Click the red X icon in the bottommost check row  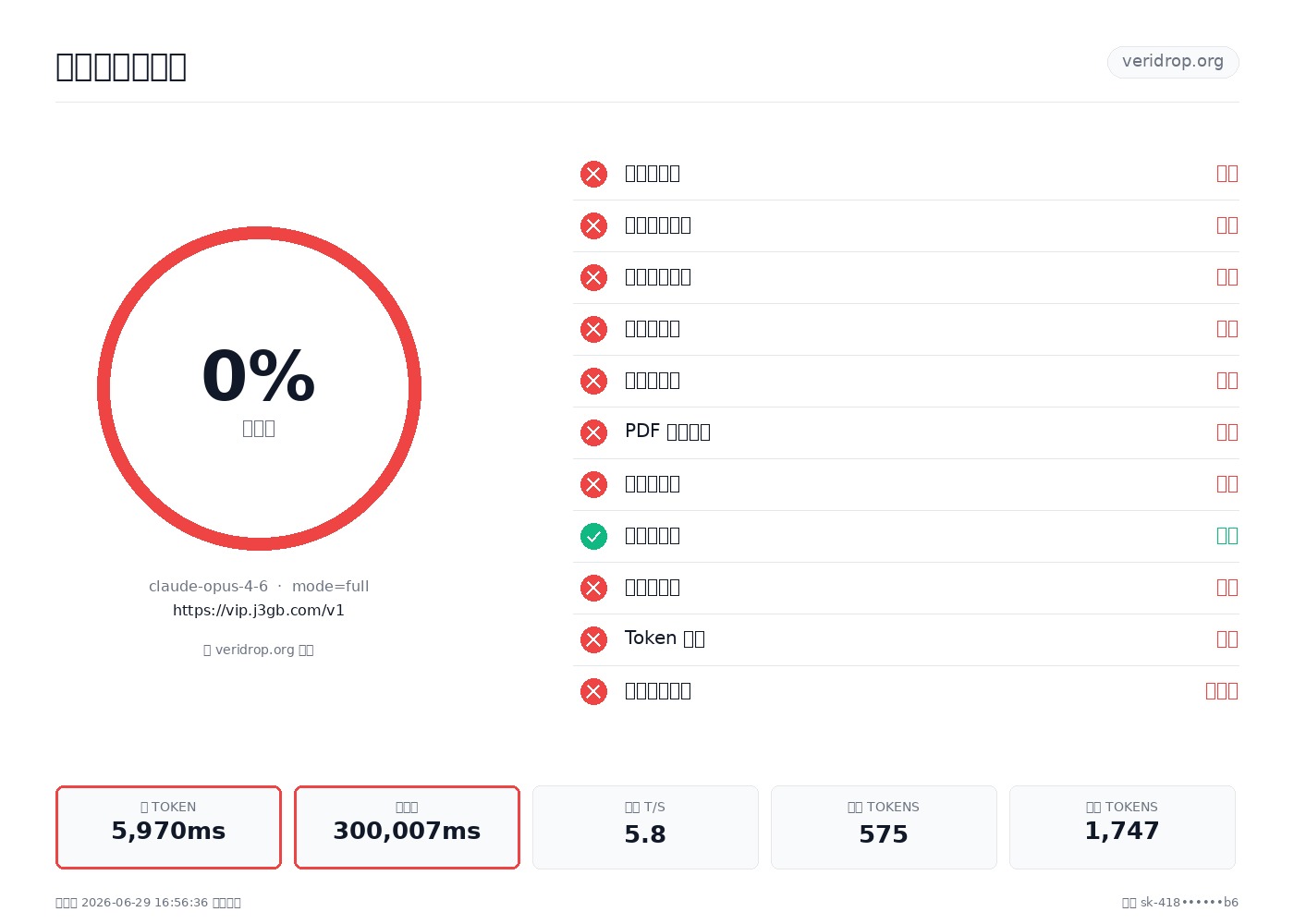pos(593,691)
